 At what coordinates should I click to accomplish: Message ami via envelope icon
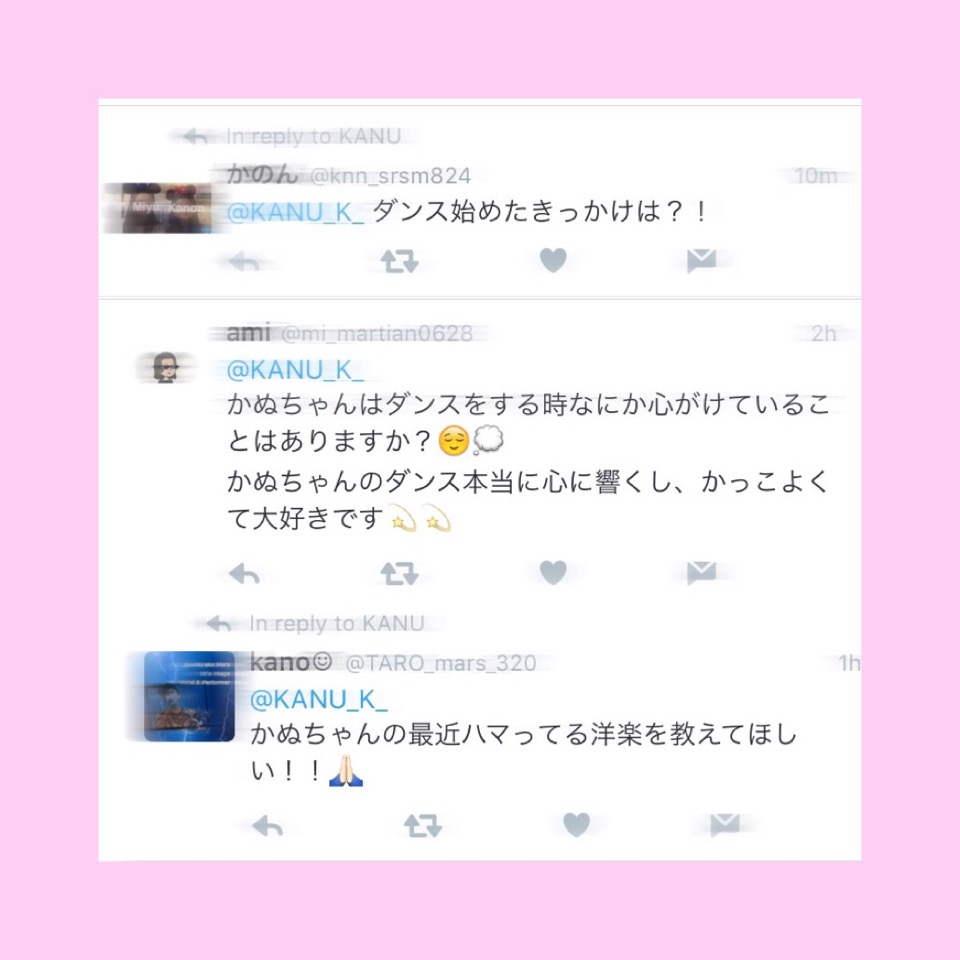coord(702,572)
